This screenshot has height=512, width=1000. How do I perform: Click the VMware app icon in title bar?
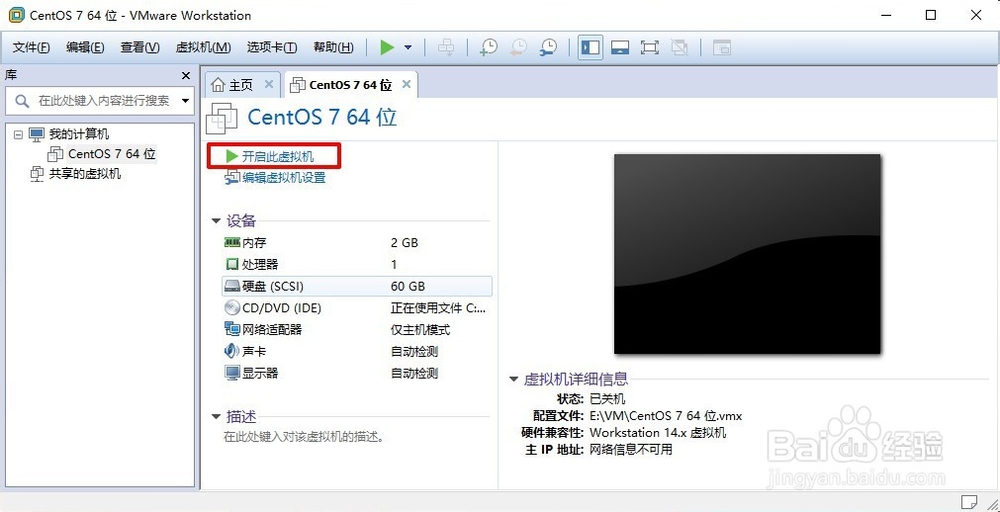(17, 15)
